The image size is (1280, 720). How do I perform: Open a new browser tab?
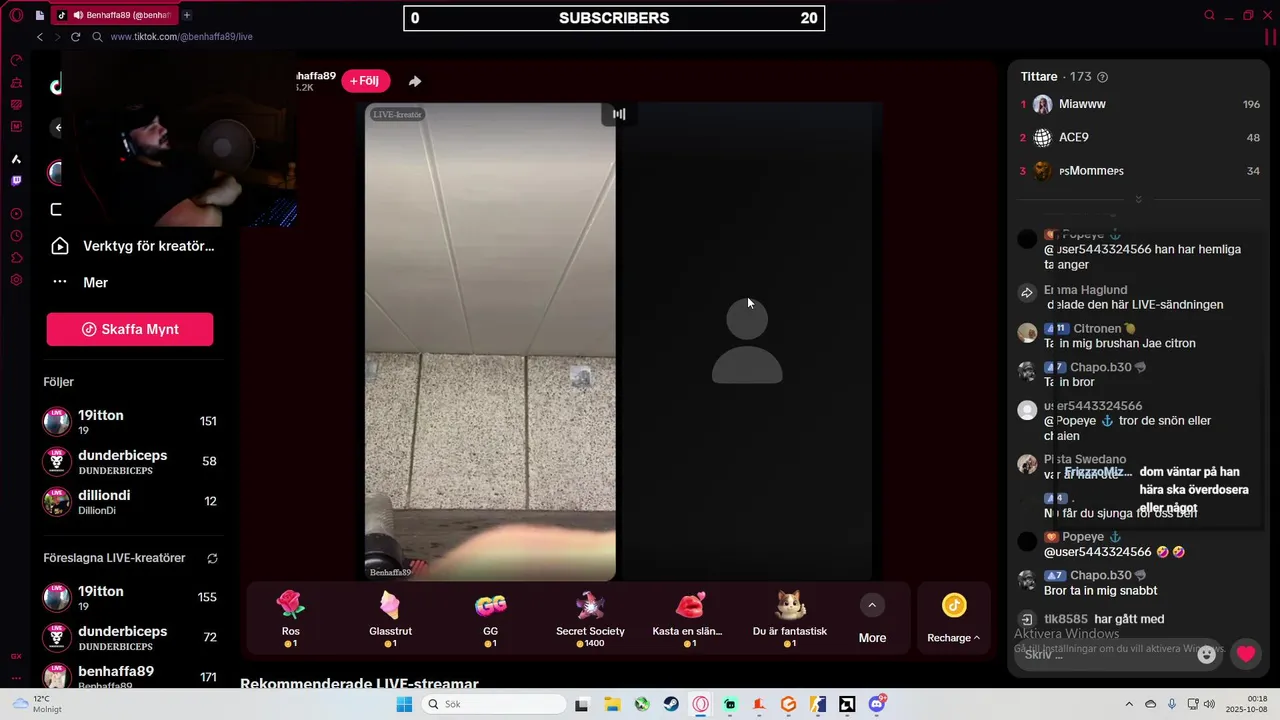[x=187, y=15]
